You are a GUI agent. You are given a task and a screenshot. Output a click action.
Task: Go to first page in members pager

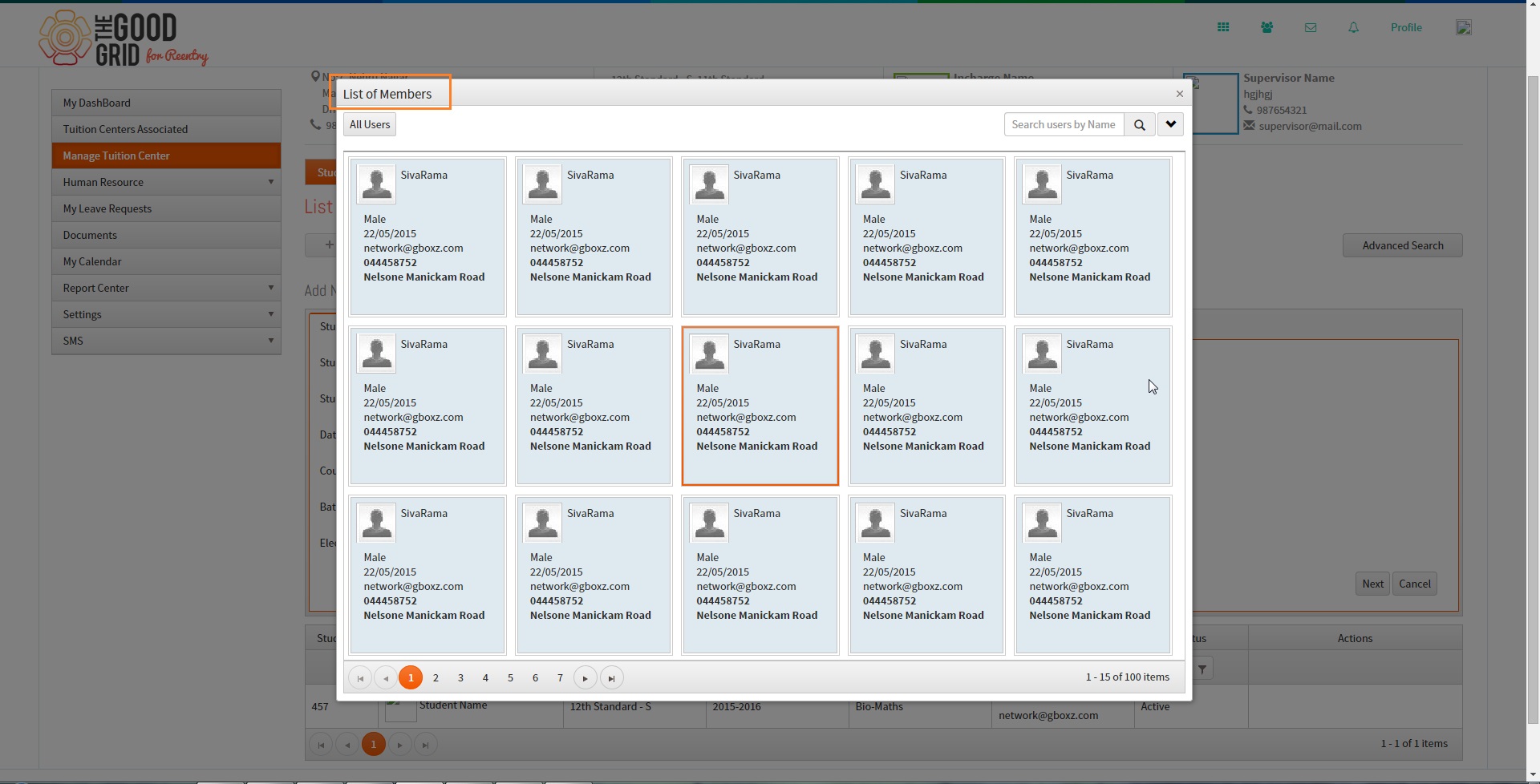[x=360, y=678]
